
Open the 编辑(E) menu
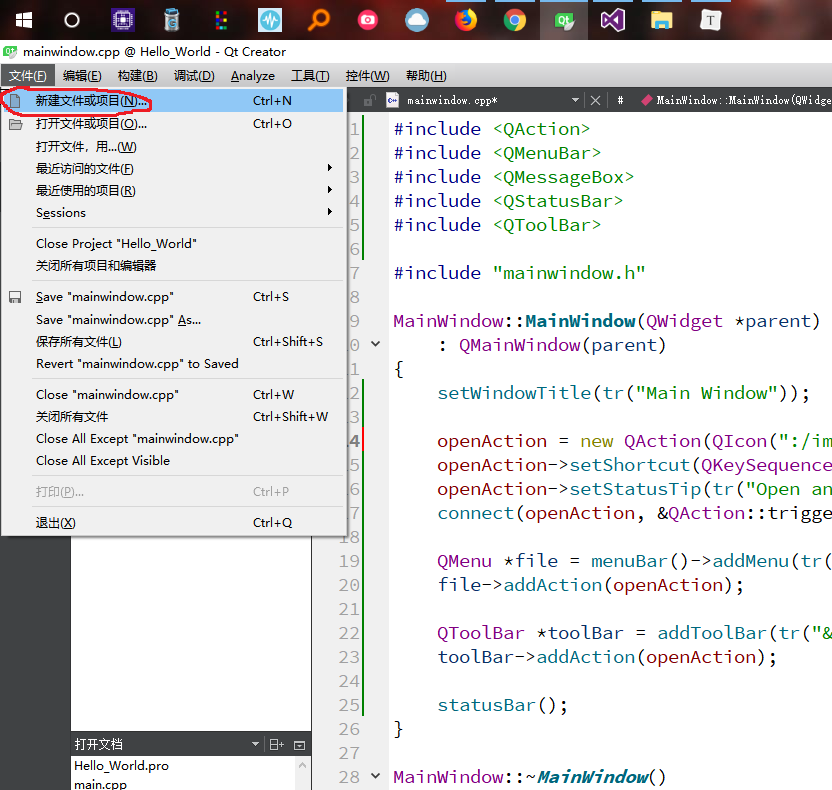point(82,76)
